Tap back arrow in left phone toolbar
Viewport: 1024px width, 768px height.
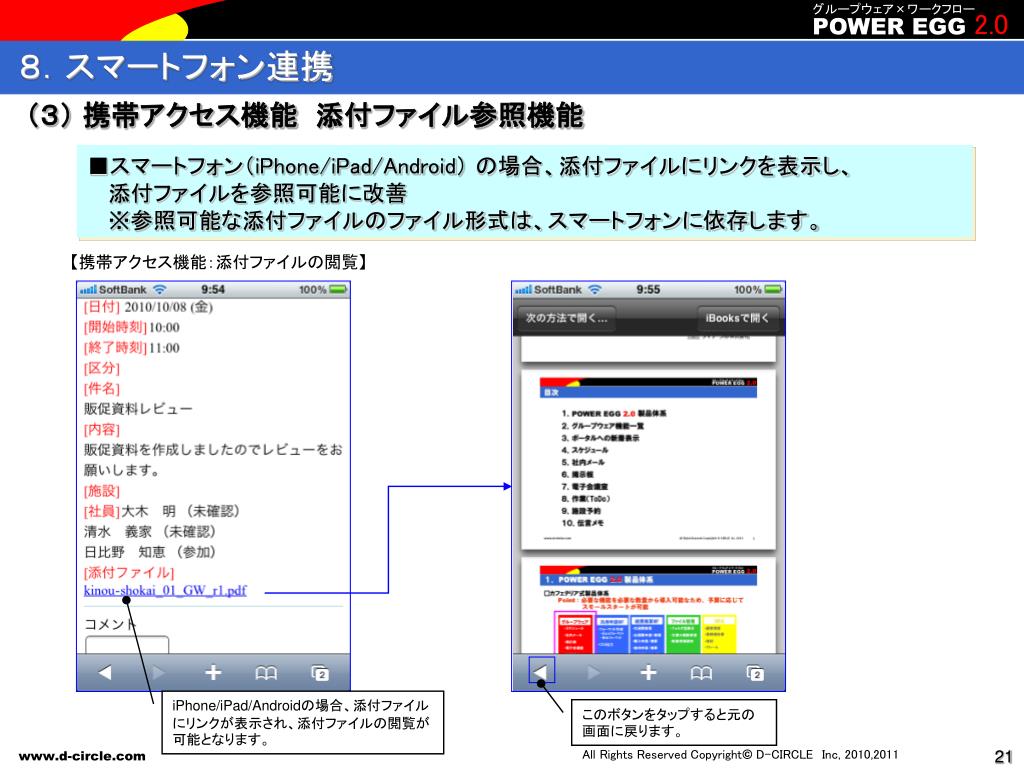click(104, 672)
